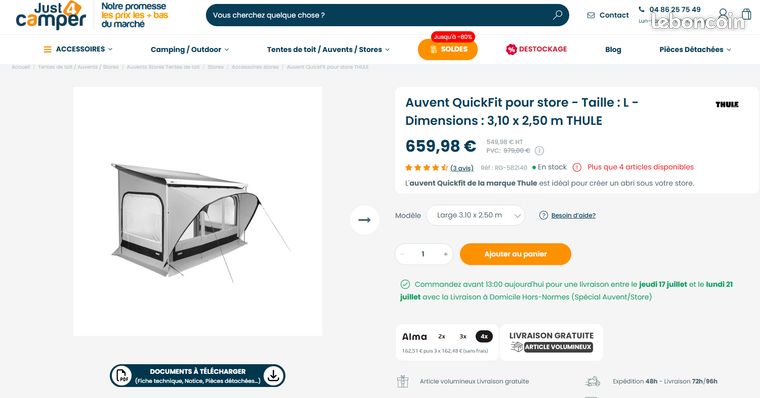Screen dimensions: 760x398
Task: Expand the ACCESSOIRES menu
Action: [78, 49]
